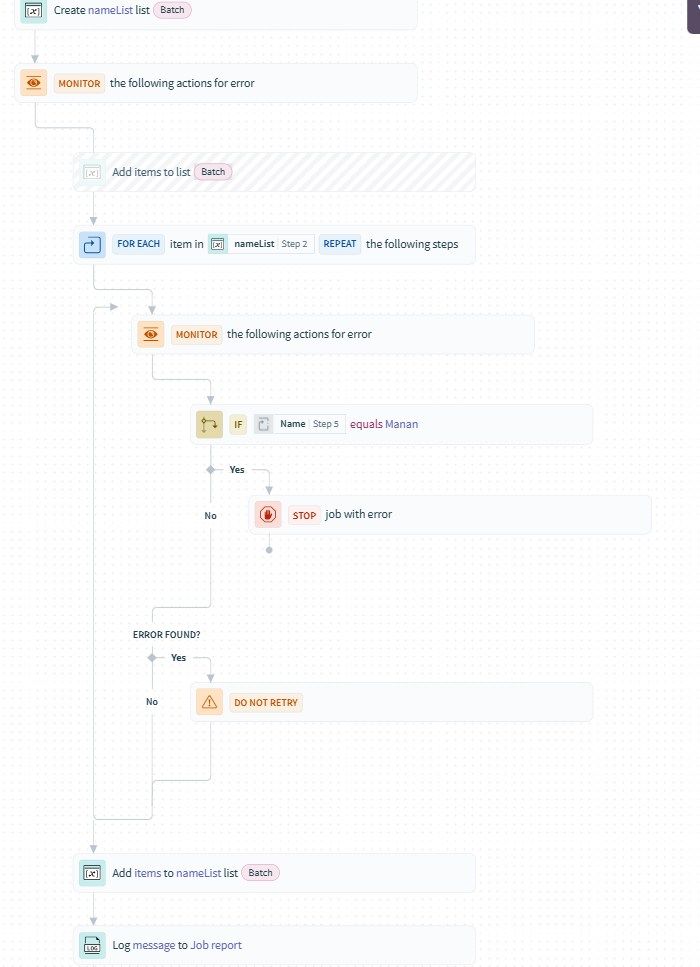Click the nameList Step 2 data pill
Image resolution: width=700 pixels, height=967 pixels.
coord(260,244)
